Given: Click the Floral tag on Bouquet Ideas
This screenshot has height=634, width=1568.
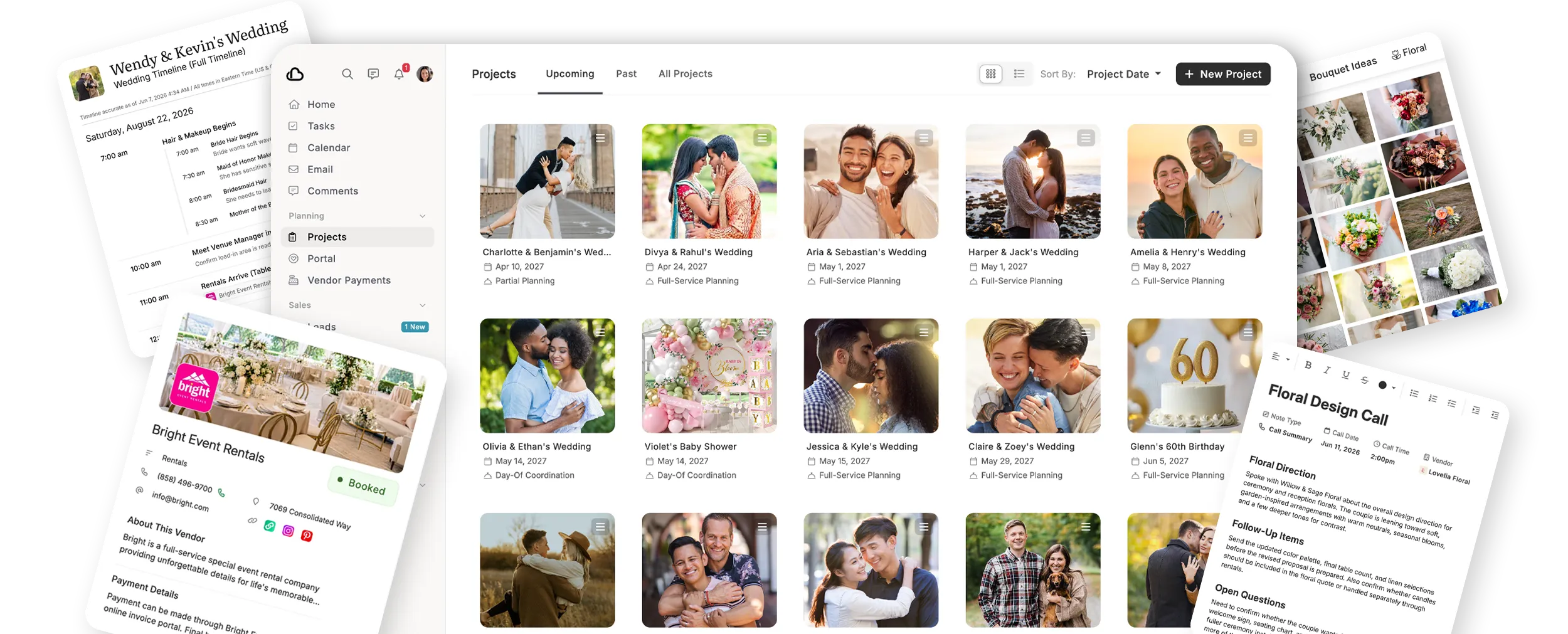Looking at the screenshot, I should tap(1409, 51).
